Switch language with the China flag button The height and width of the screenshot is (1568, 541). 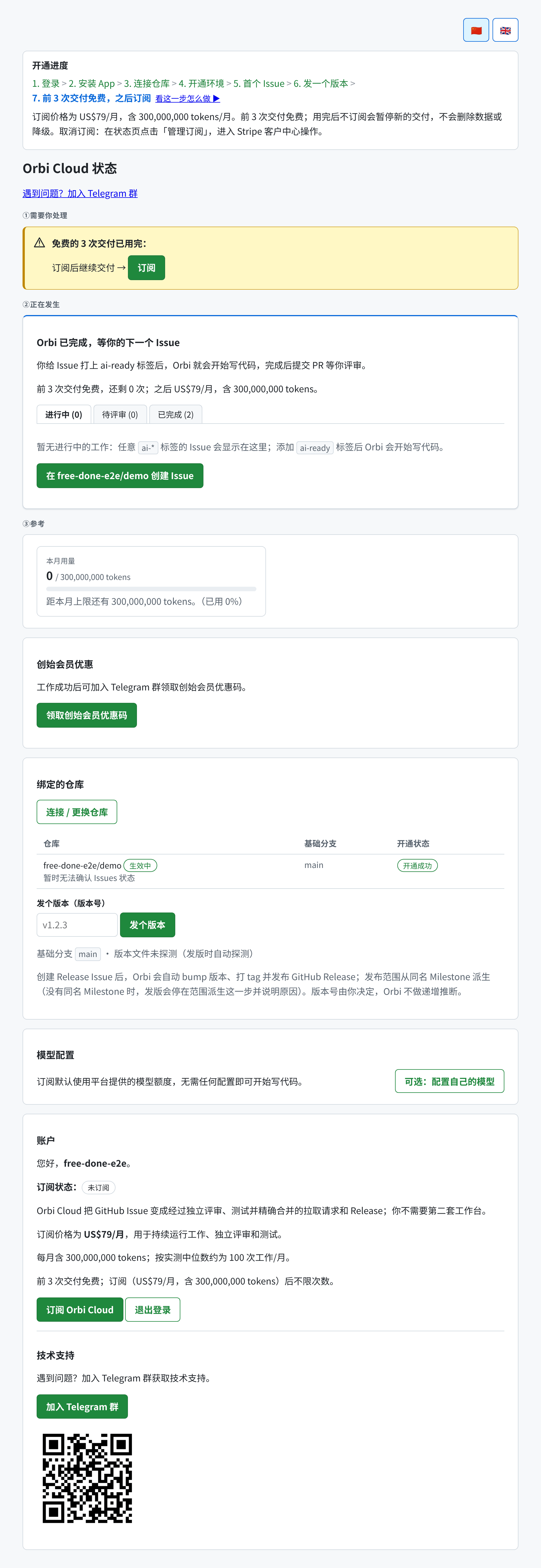point(476,30)
